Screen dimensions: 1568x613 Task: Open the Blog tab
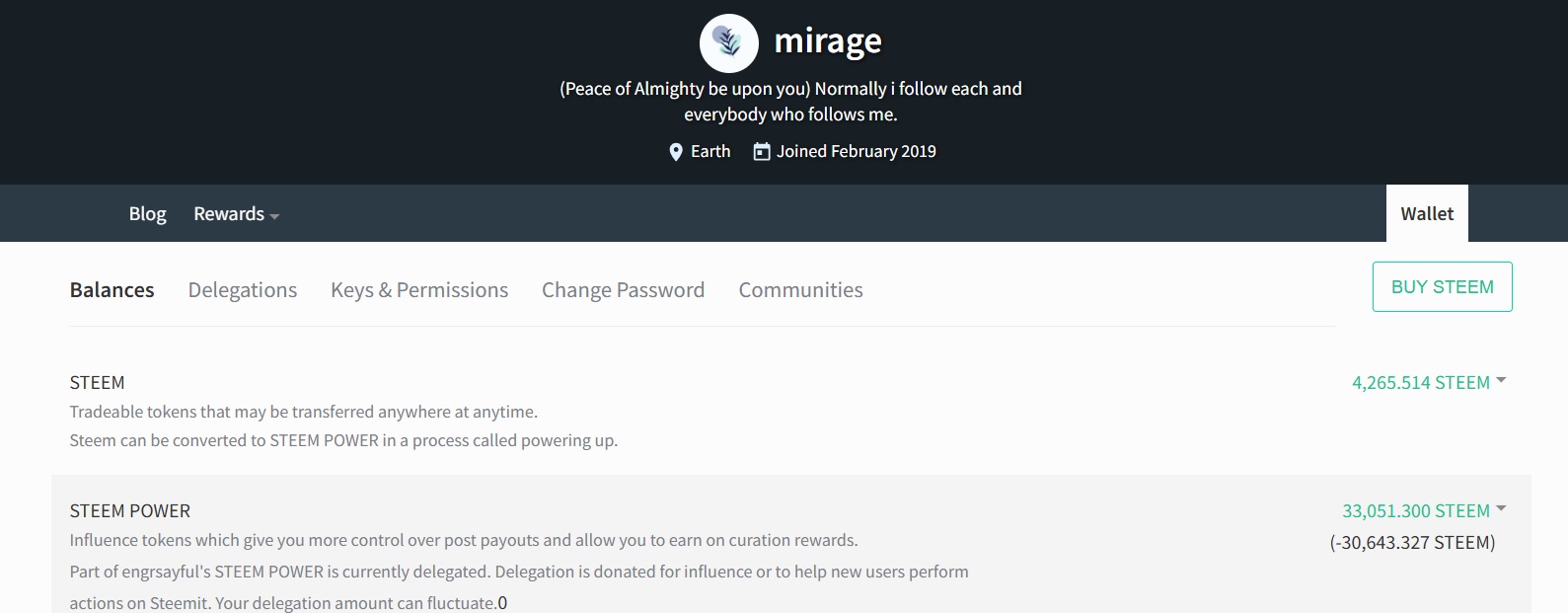point(147,213)
